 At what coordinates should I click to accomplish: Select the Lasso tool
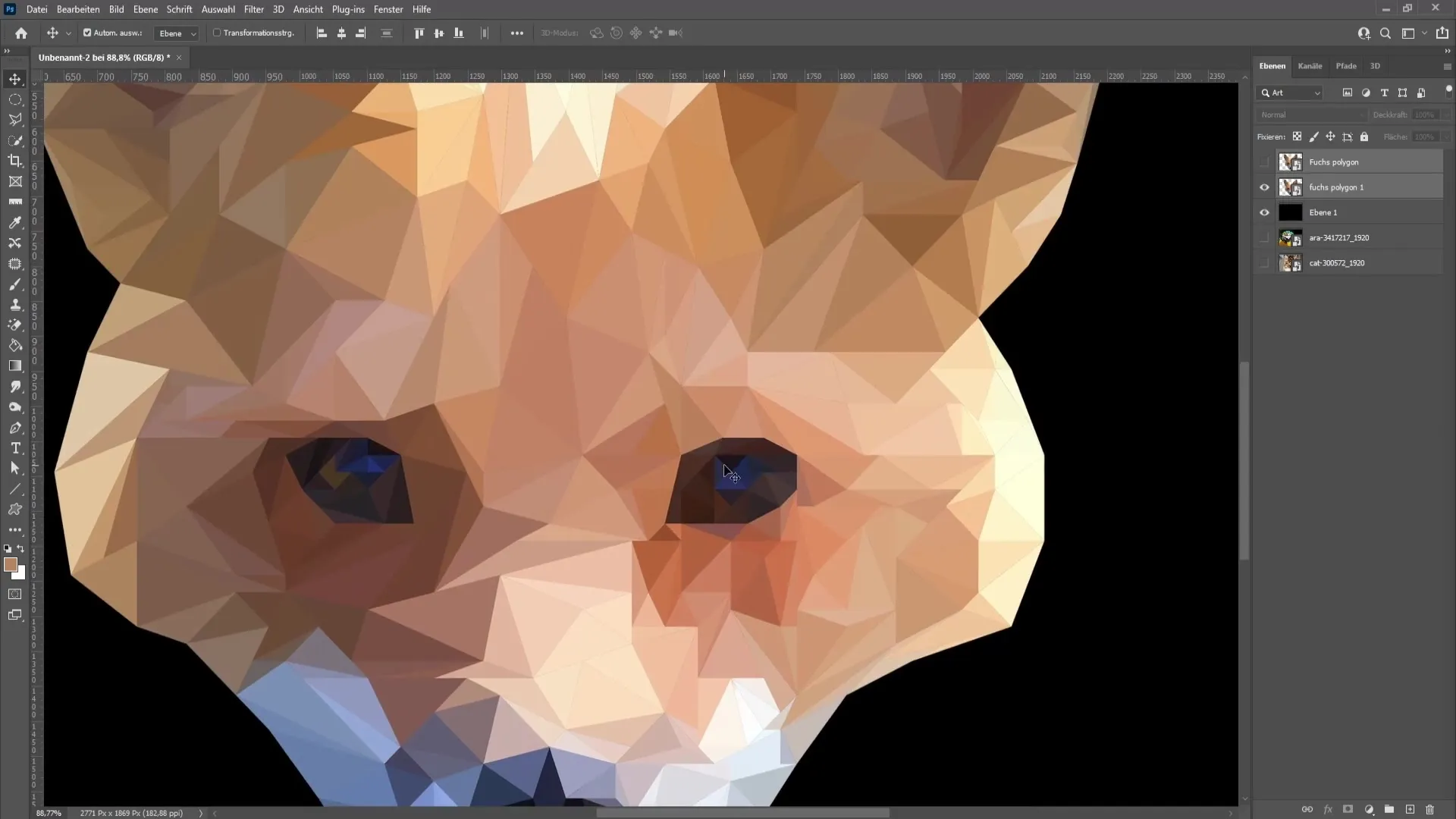[15, 118]
